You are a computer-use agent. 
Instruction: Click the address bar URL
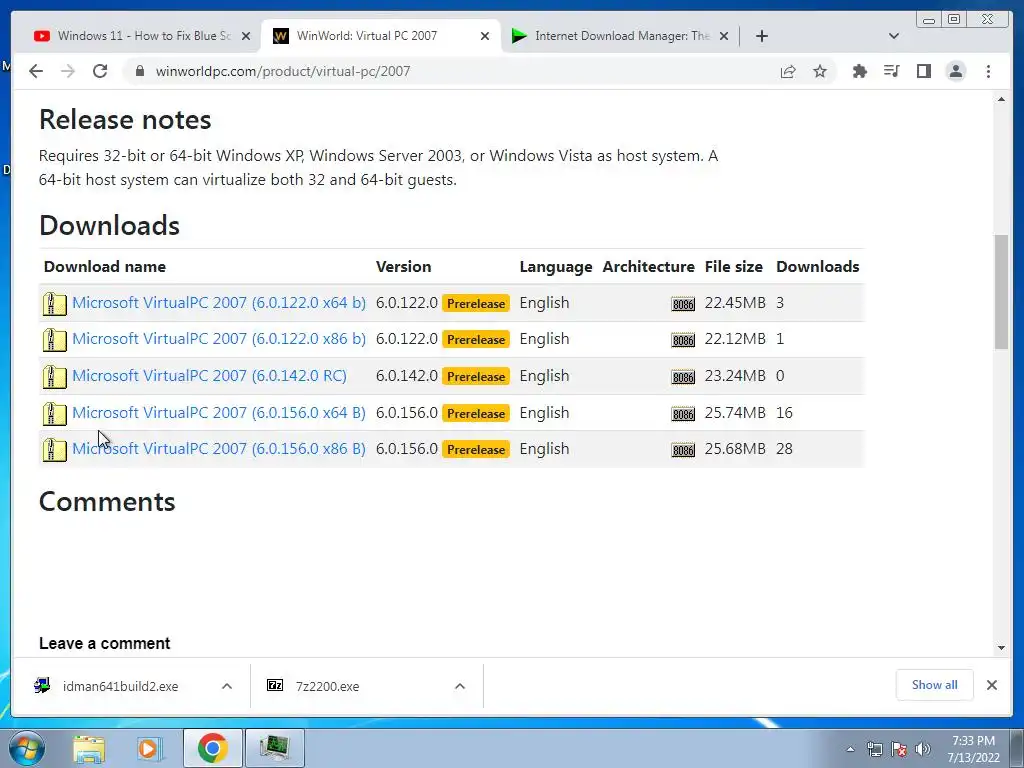pos(283,71)
